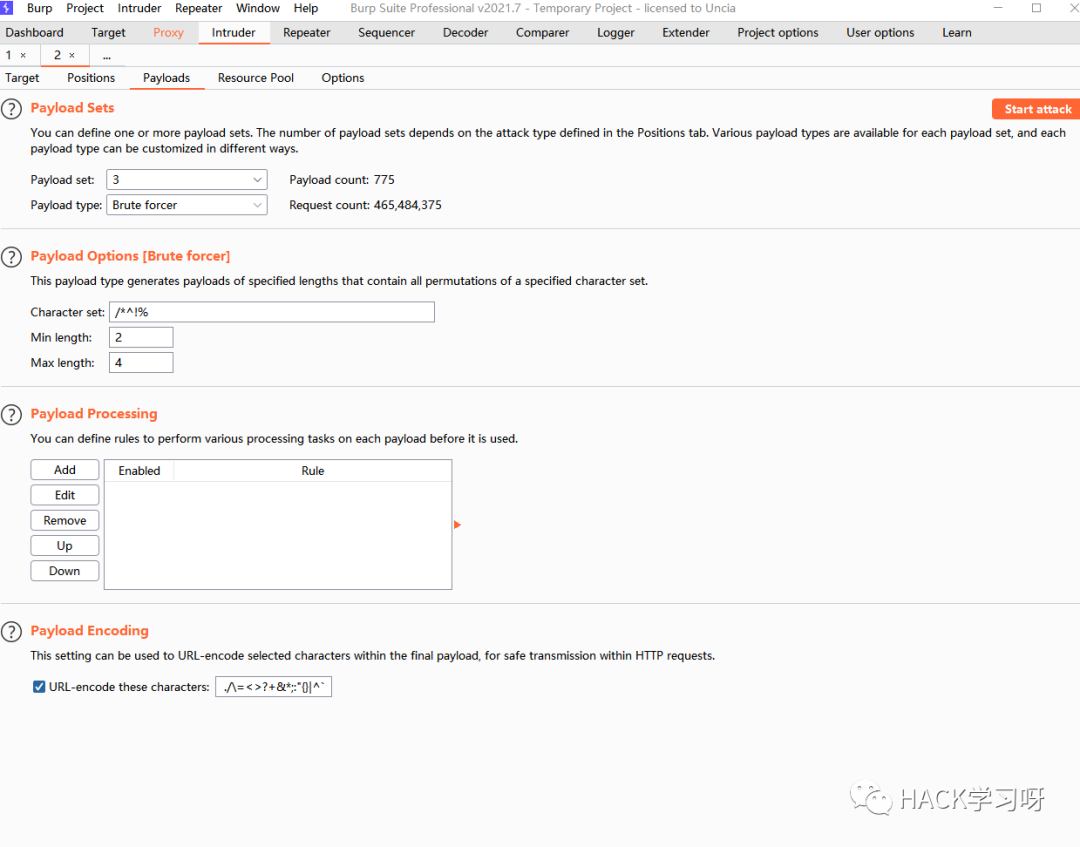Open Payload Processing help icon
Screen dimensions: 1080x847
(11, 415)
